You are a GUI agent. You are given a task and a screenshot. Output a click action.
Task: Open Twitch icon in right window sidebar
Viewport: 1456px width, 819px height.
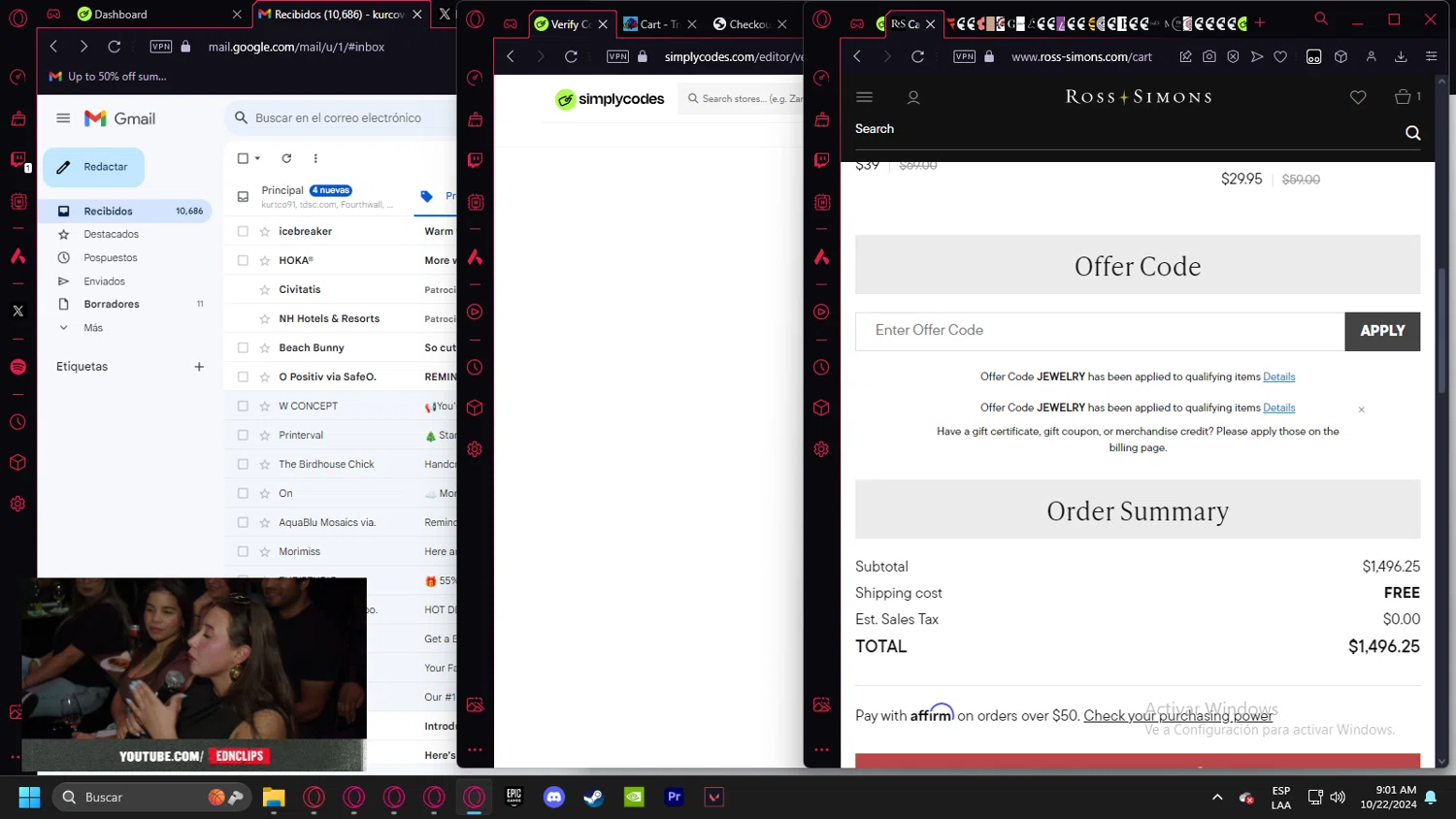822,160
